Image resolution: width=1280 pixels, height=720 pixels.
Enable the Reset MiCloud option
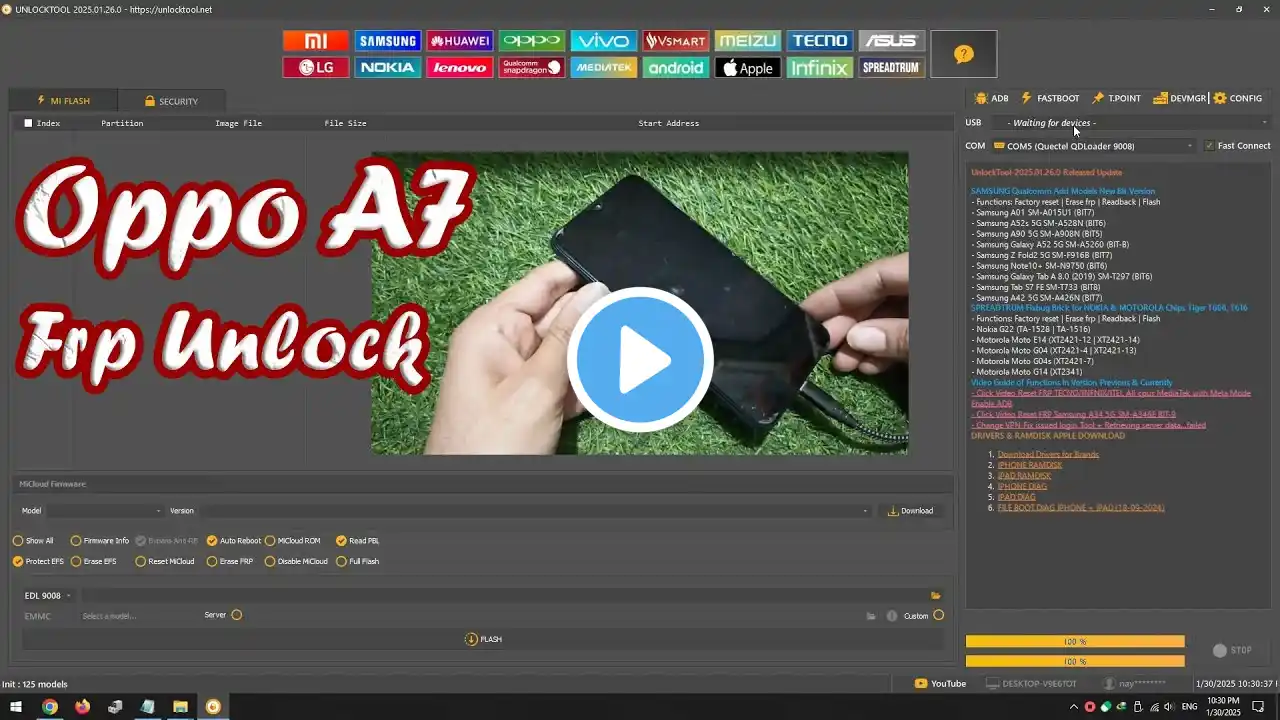pos(165,562)
